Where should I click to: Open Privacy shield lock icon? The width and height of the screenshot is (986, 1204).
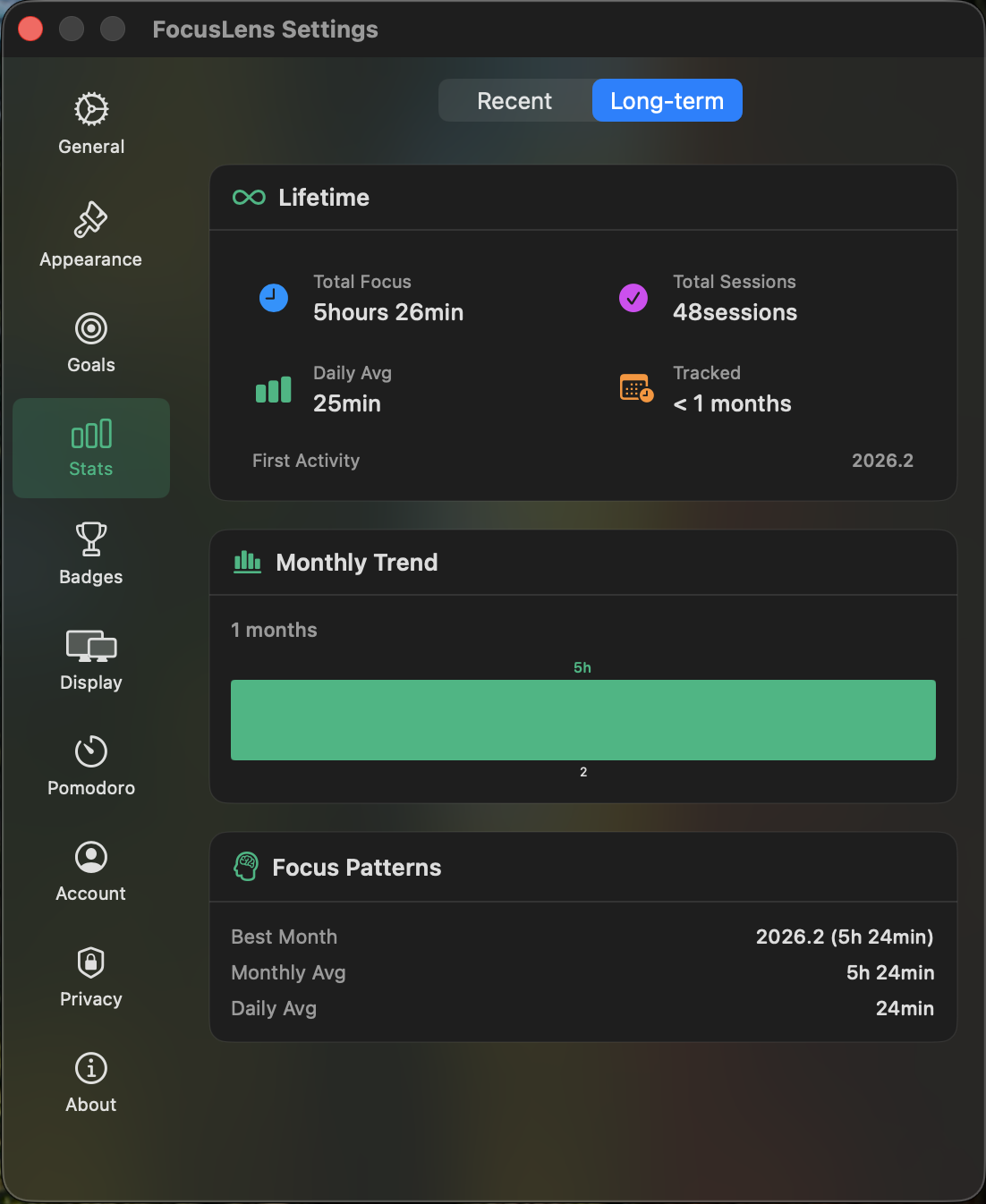click(91, 962)
